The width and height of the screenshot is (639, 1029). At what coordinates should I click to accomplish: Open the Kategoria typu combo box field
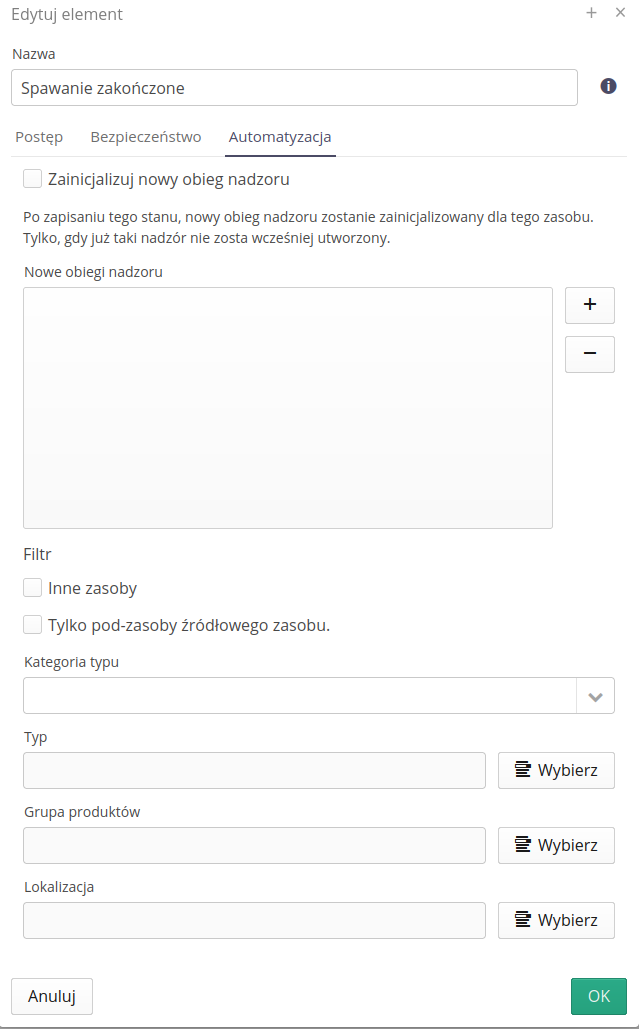point(299,696)
